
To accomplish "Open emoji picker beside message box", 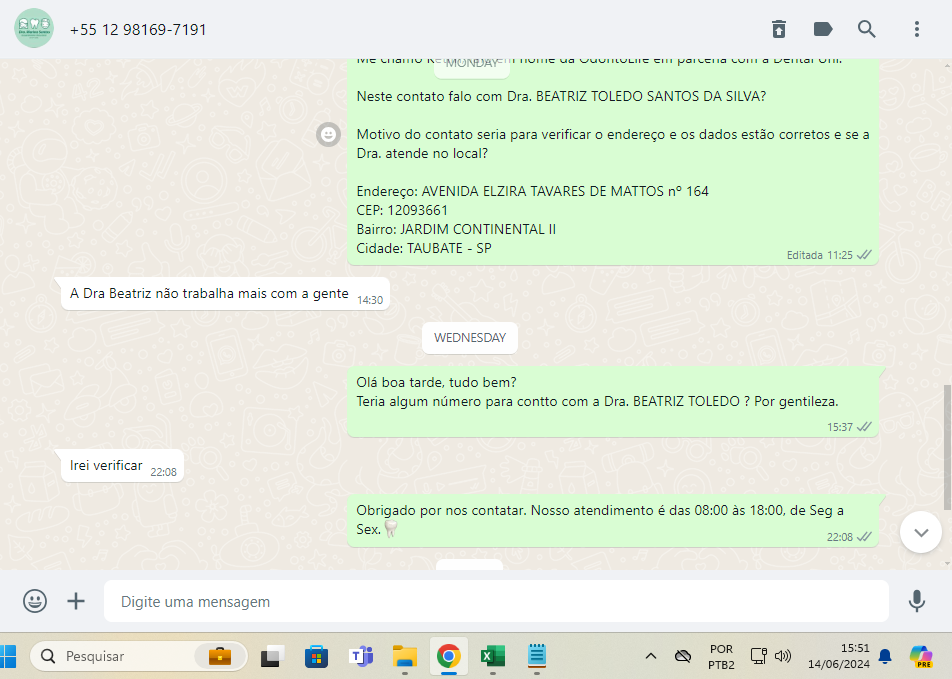I will click(35, 601).
